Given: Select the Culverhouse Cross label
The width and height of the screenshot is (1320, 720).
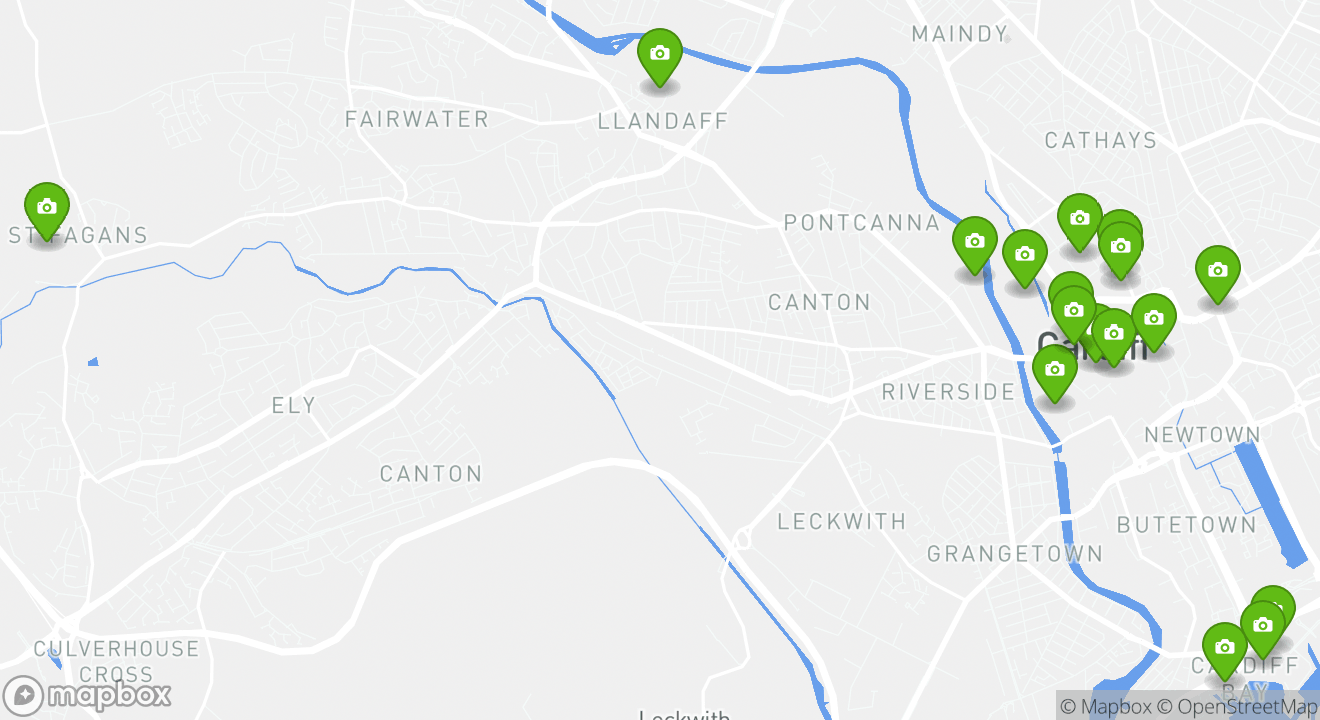Looking at the screenshot, I should (x=117, y=661).
